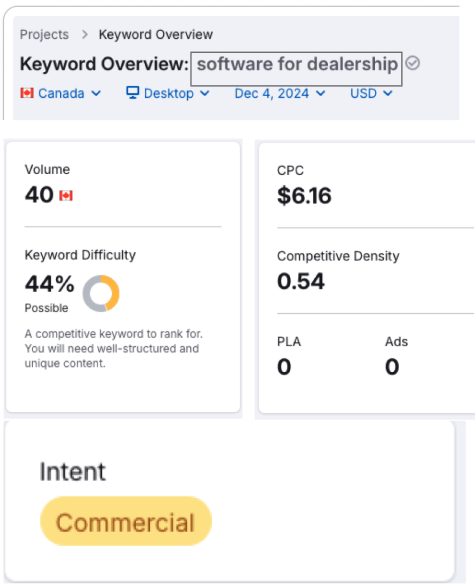The width and height of the screenshot is (475, 588).
Task: Click the breadcrumb arrow after Projects
Action: [85, 34]
